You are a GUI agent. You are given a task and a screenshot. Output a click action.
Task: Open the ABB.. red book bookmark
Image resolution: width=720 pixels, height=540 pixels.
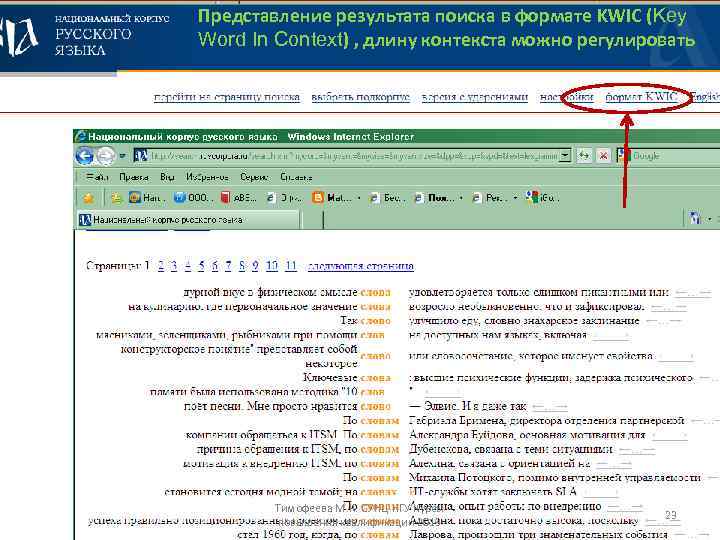point(238,198)
